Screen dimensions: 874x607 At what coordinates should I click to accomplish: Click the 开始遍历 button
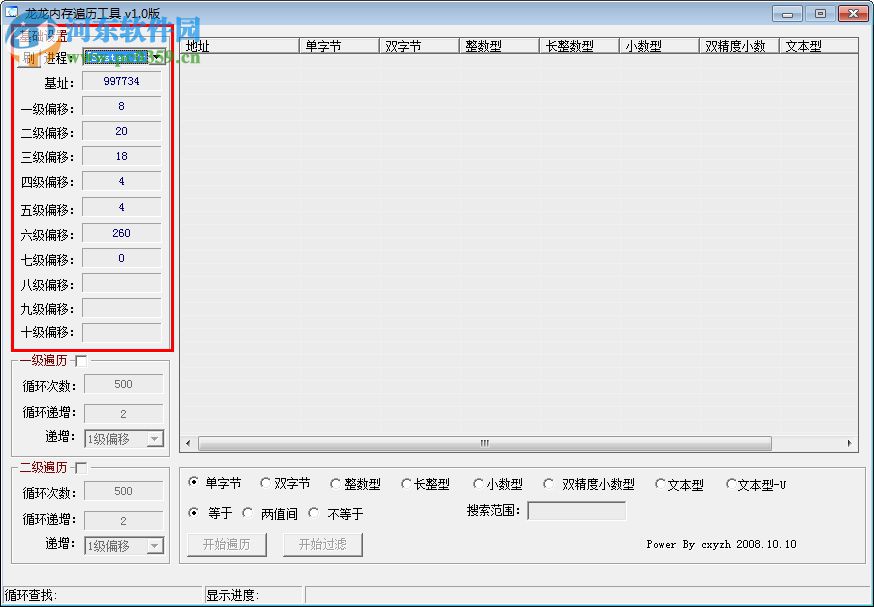(226, 544)
